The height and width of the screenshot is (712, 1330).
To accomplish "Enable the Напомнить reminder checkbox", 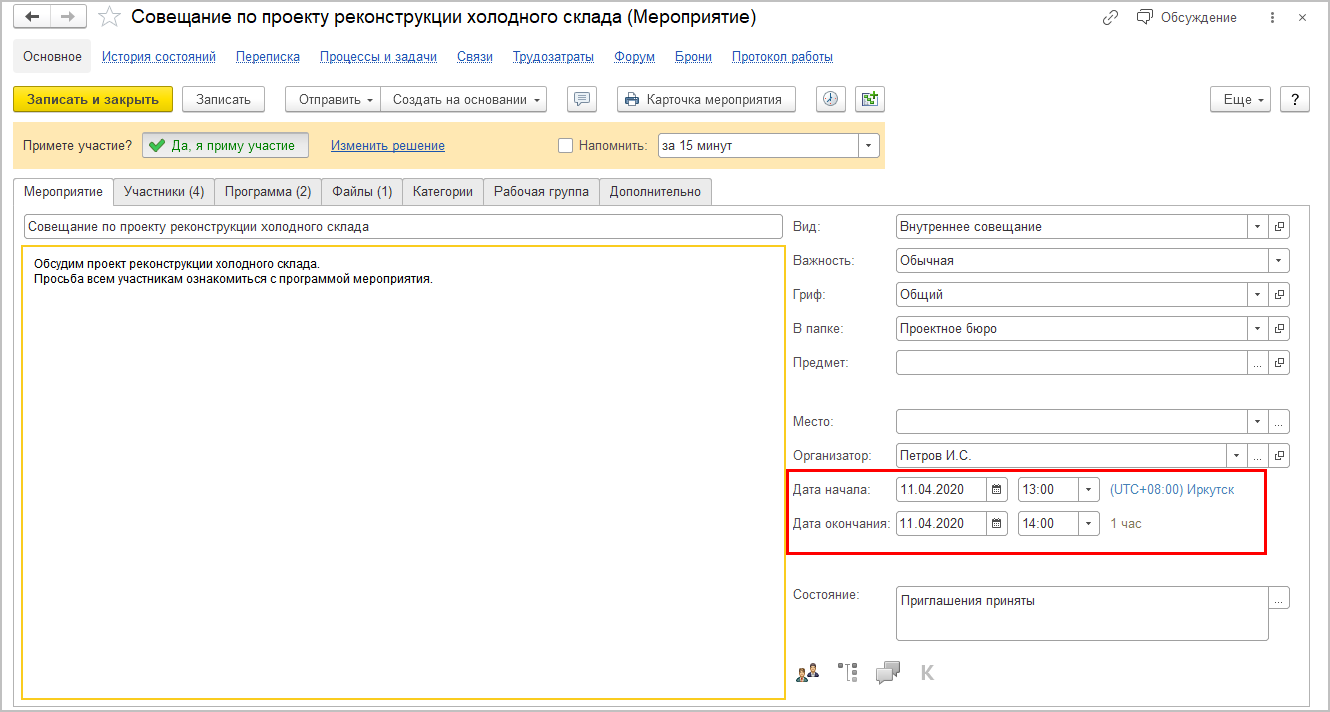I will 565,146.
